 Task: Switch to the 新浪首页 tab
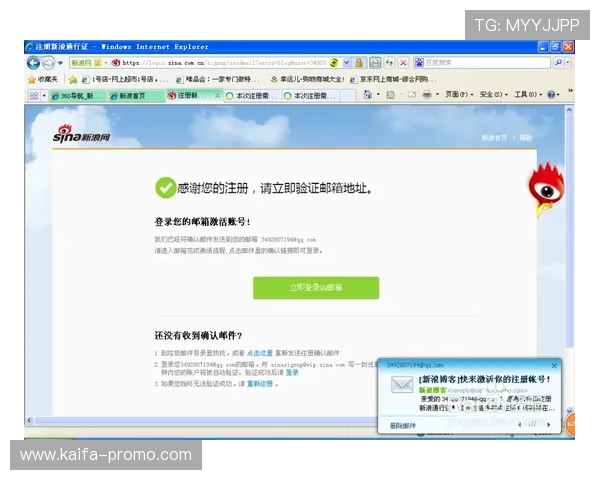(136, 96)
